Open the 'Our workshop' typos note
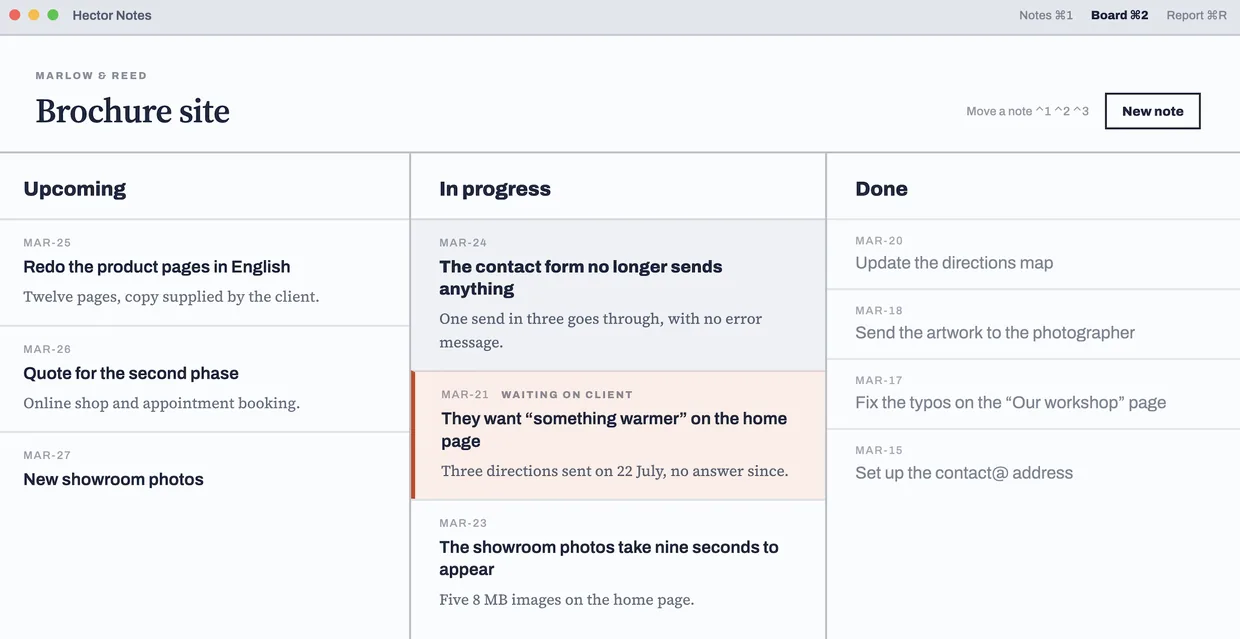The image size is (1240, 639). pos(1033,394)
